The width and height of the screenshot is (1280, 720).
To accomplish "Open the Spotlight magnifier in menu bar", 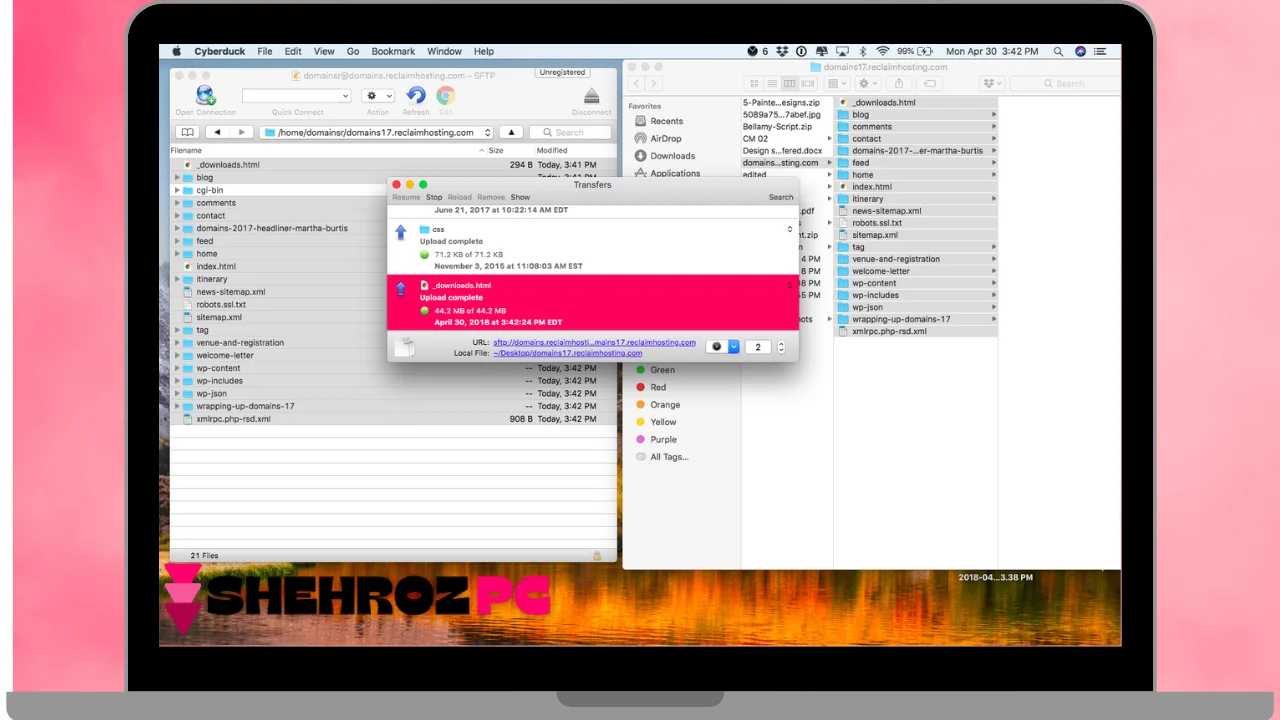I will (x=1058, y=51).
